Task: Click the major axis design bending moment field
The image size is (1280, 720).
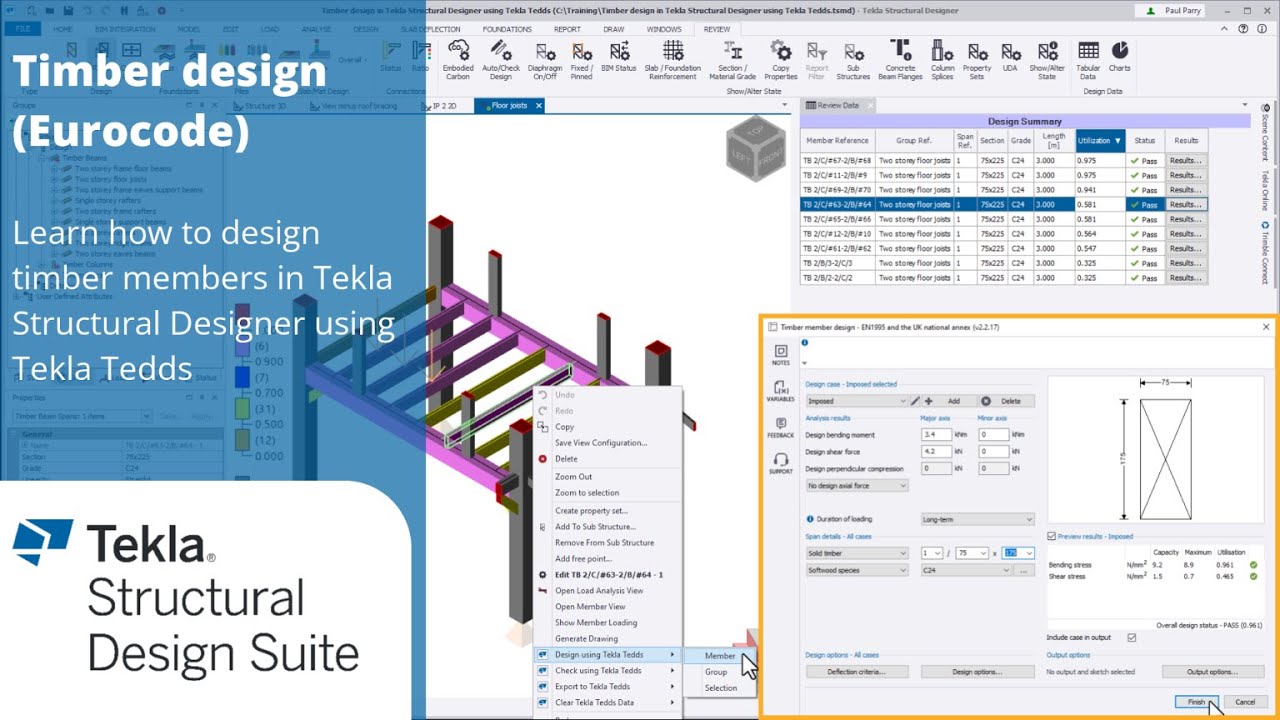Action: (936, 435)
